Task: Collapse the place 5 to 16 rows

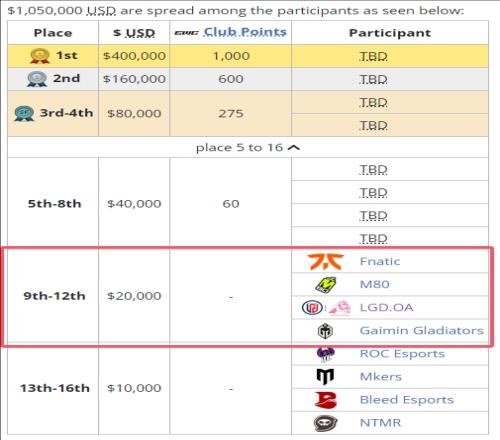Action: point(248,147)
